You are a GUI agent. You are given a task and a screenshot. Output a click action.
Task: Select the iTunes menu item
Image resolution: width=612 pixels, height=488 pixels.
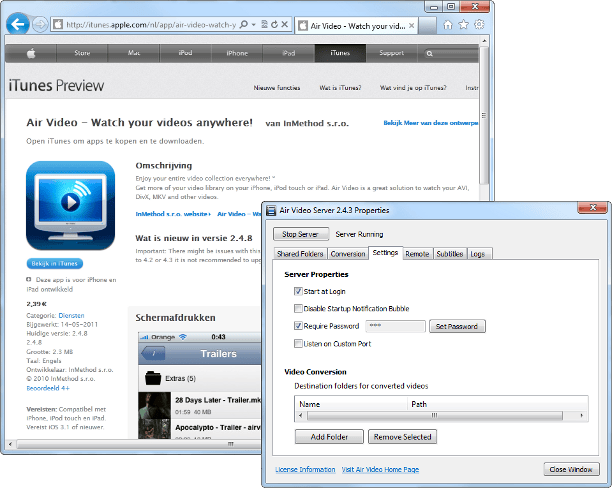tap(340, 53)
